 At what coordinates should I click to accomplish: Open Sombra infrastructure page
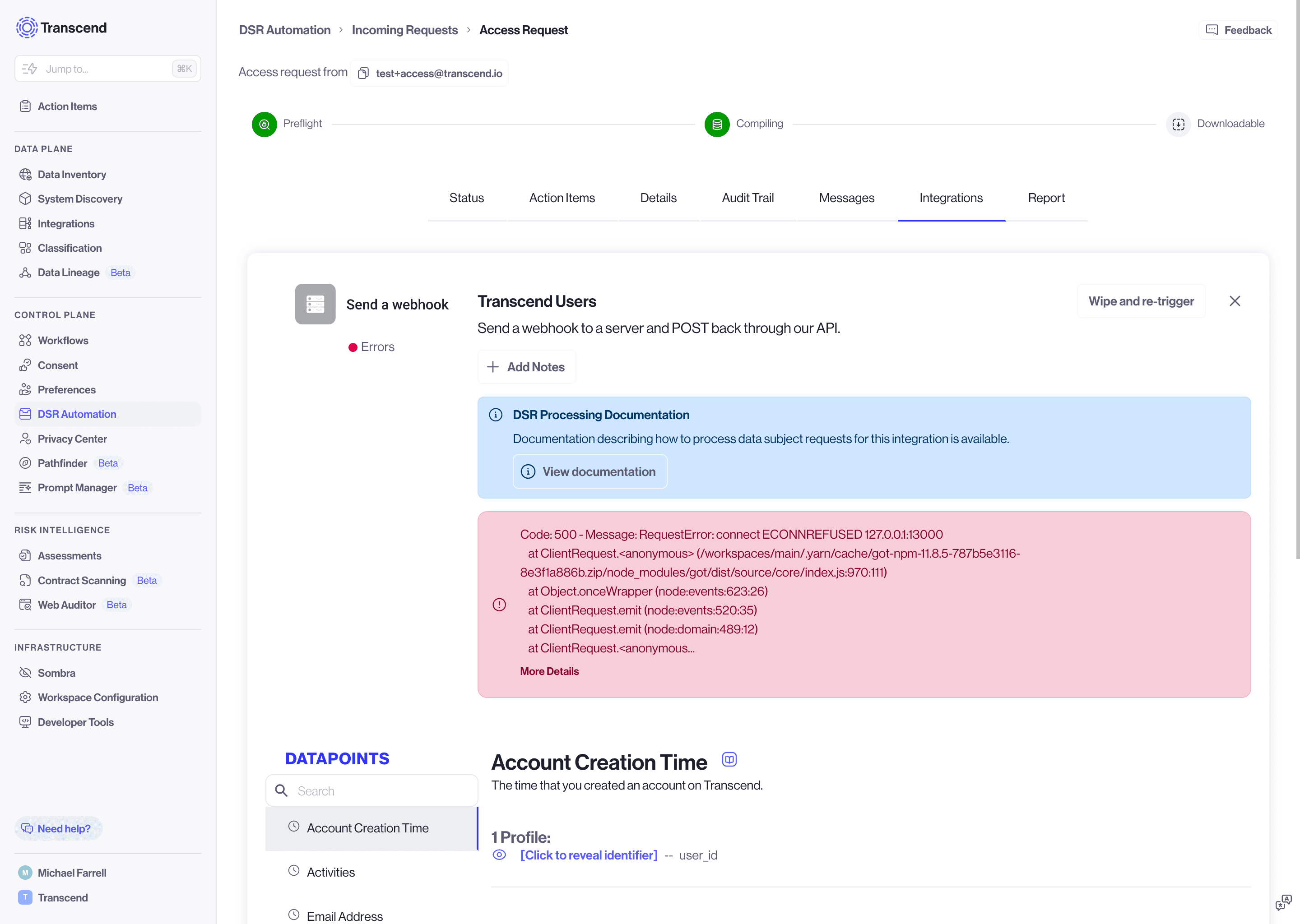point(56,673)
